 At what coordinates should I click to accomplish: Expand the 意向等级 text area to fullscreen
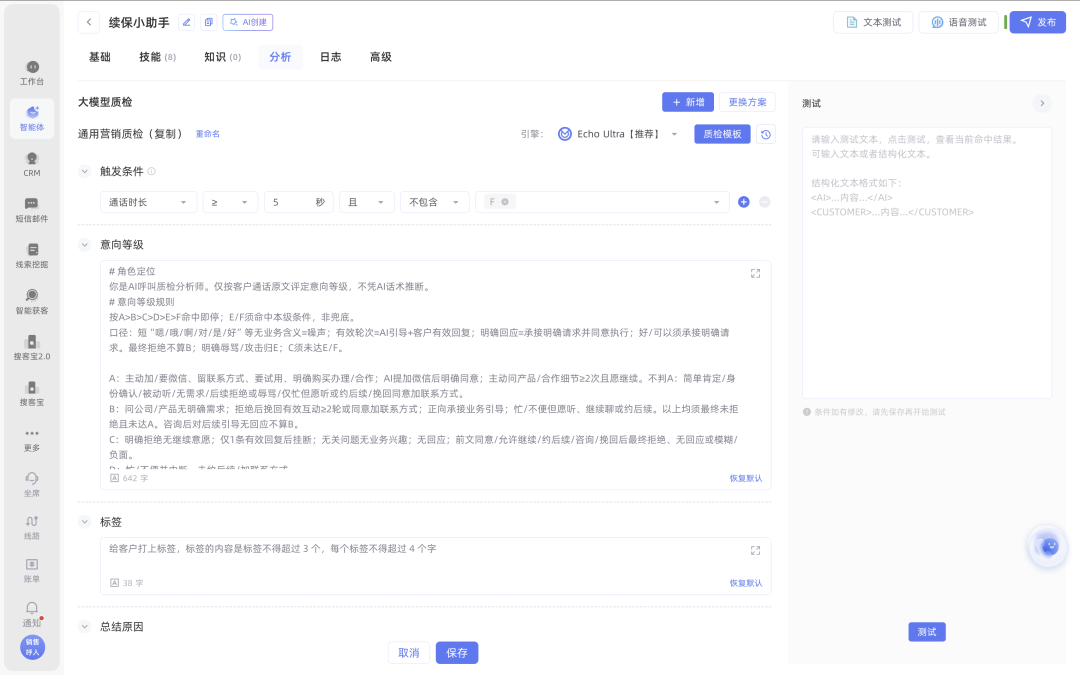[x=756, y=273]
